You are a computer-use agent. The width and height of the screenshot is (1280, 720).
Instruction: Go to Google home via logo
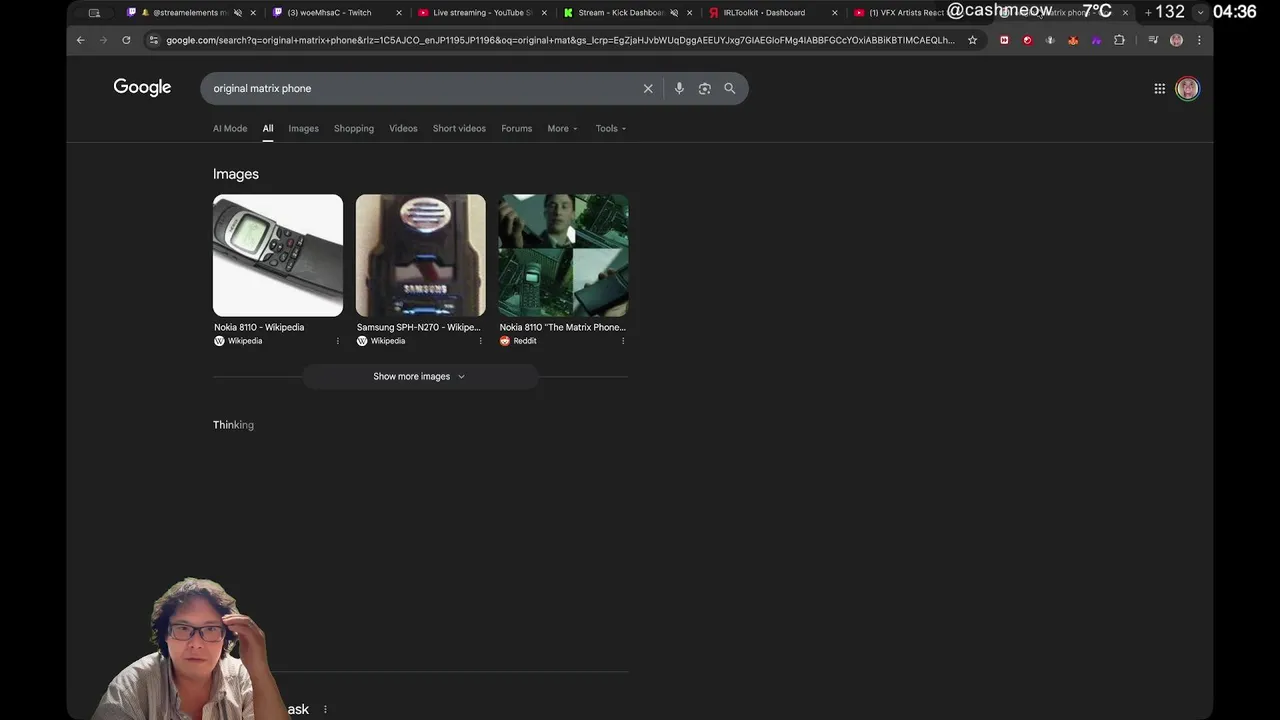pos(142,87)
